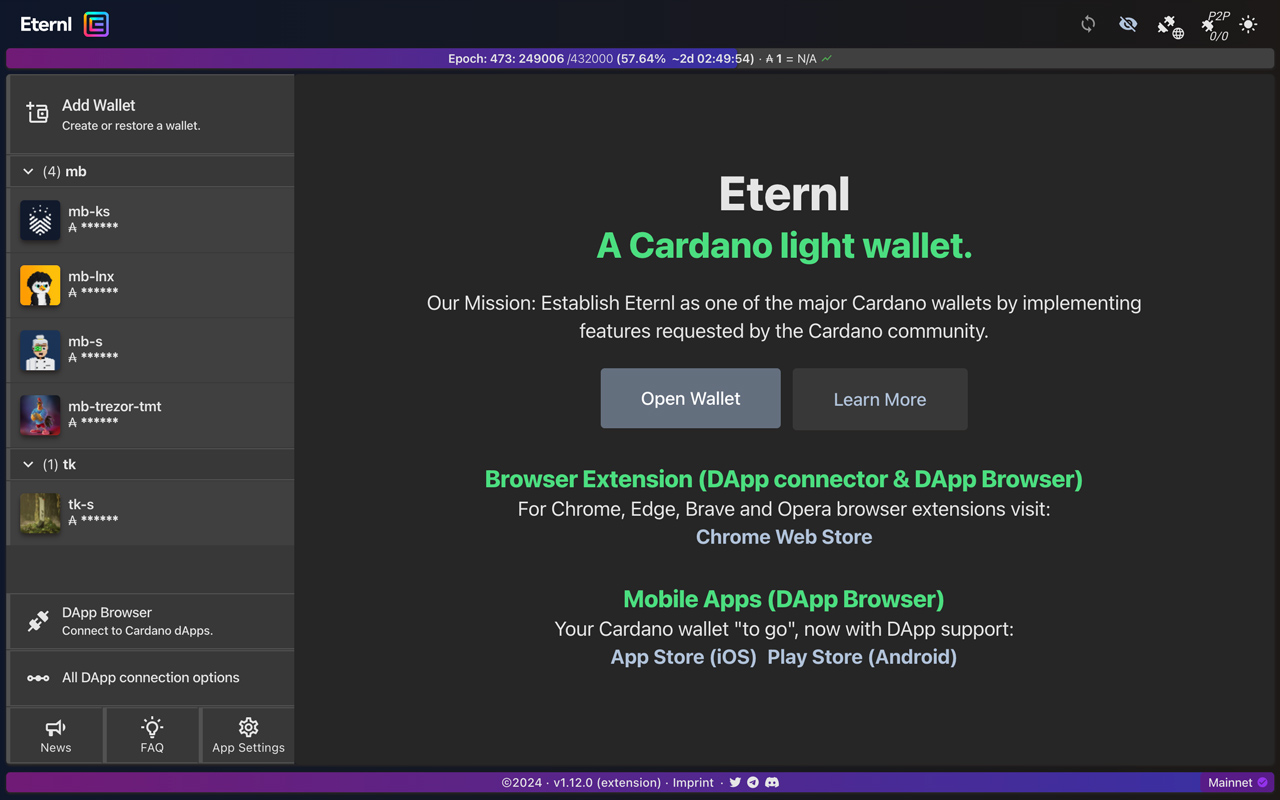
Task: Click the sync refresh icon
Action: coord(1088,24)
